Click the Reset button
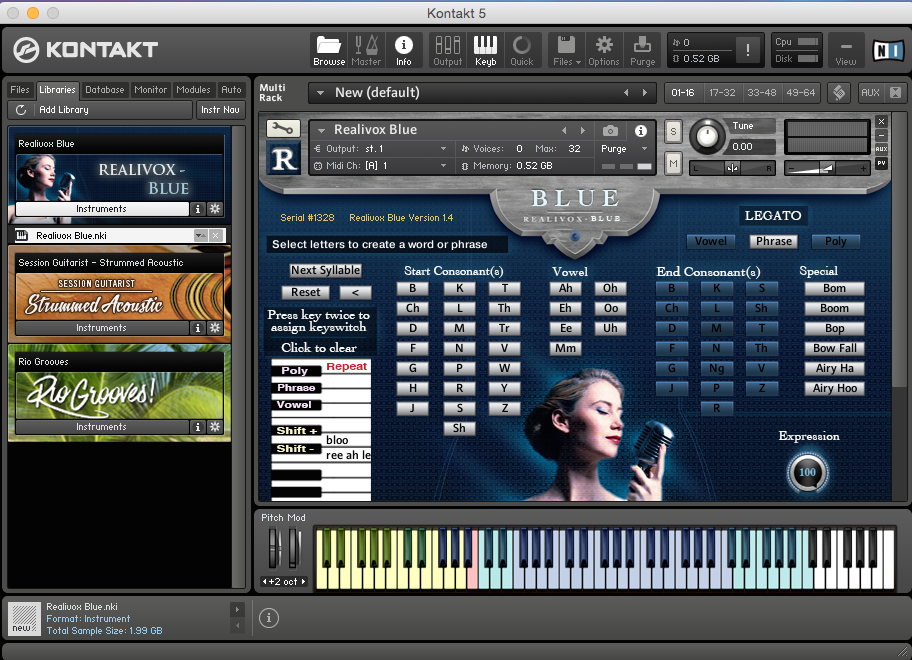 click(x=305, y=292)
